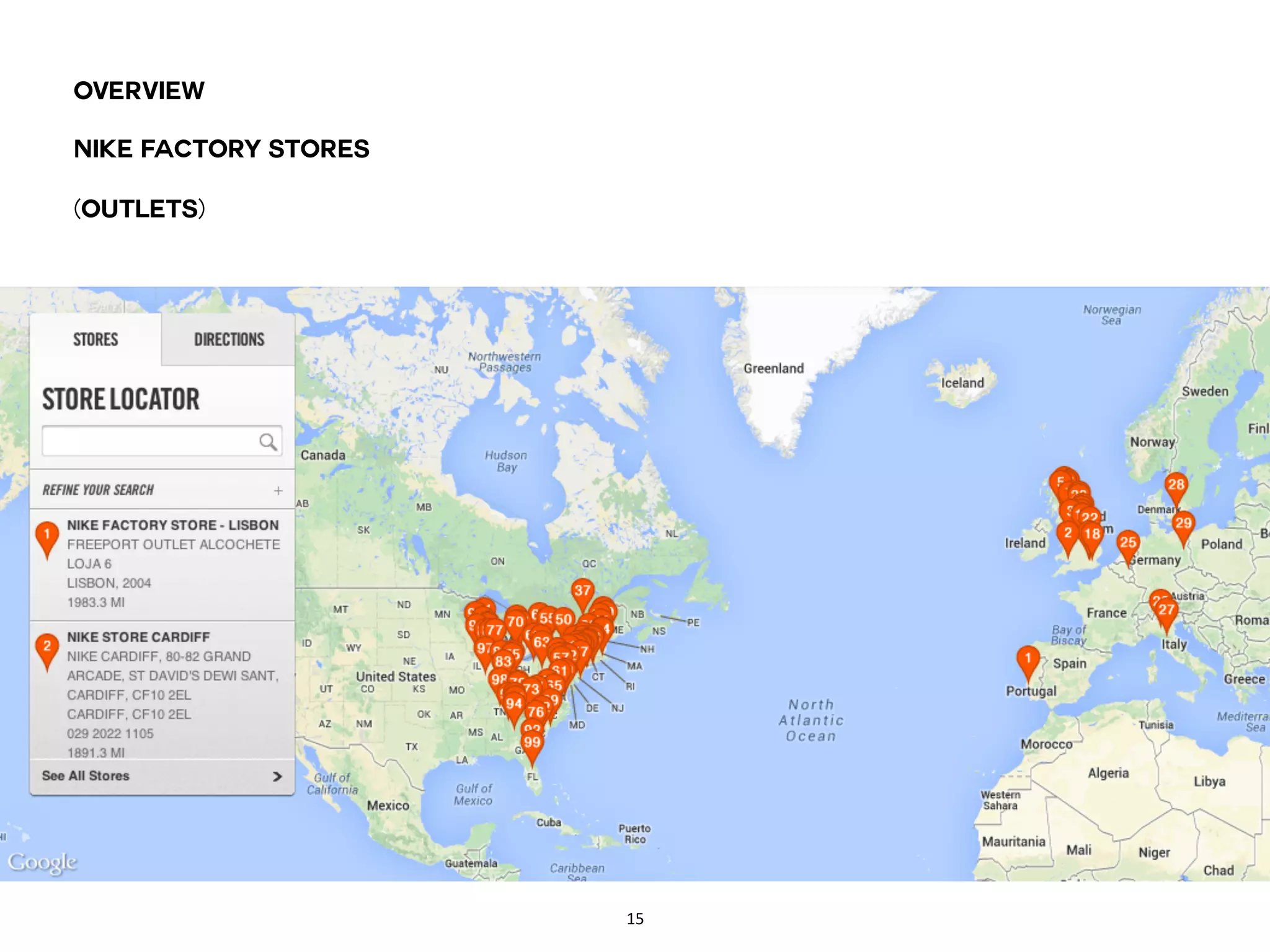This screenshot has height=952, width=1270.
Task: Click map pin 27 over Italy
Action: point(1166,610)
